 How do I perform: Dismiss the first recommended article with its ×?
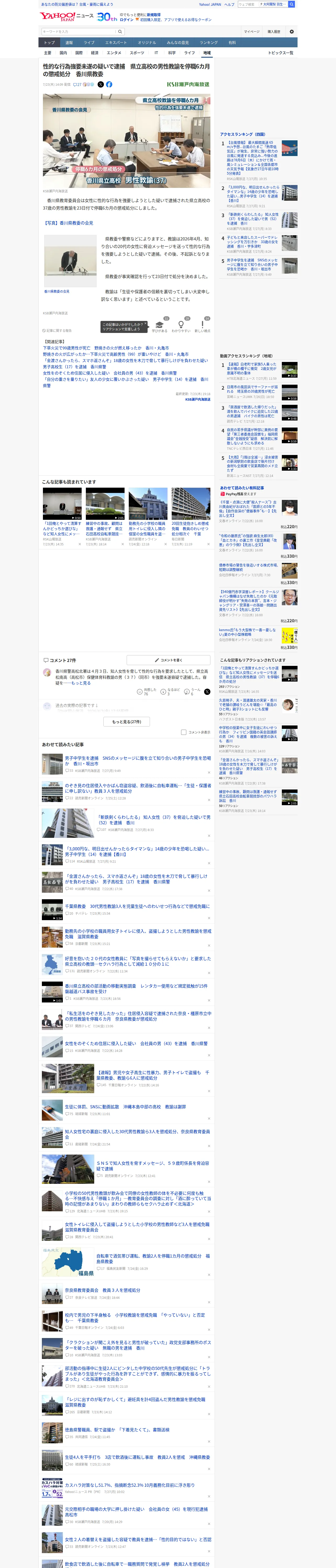[79, 544]
